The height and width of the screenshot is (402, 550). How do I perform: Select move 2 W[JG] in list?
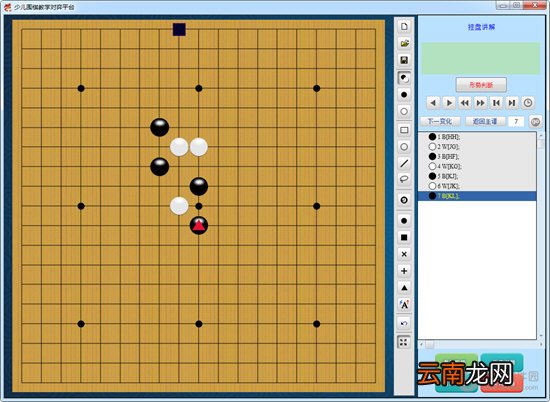tap(477, 147)
